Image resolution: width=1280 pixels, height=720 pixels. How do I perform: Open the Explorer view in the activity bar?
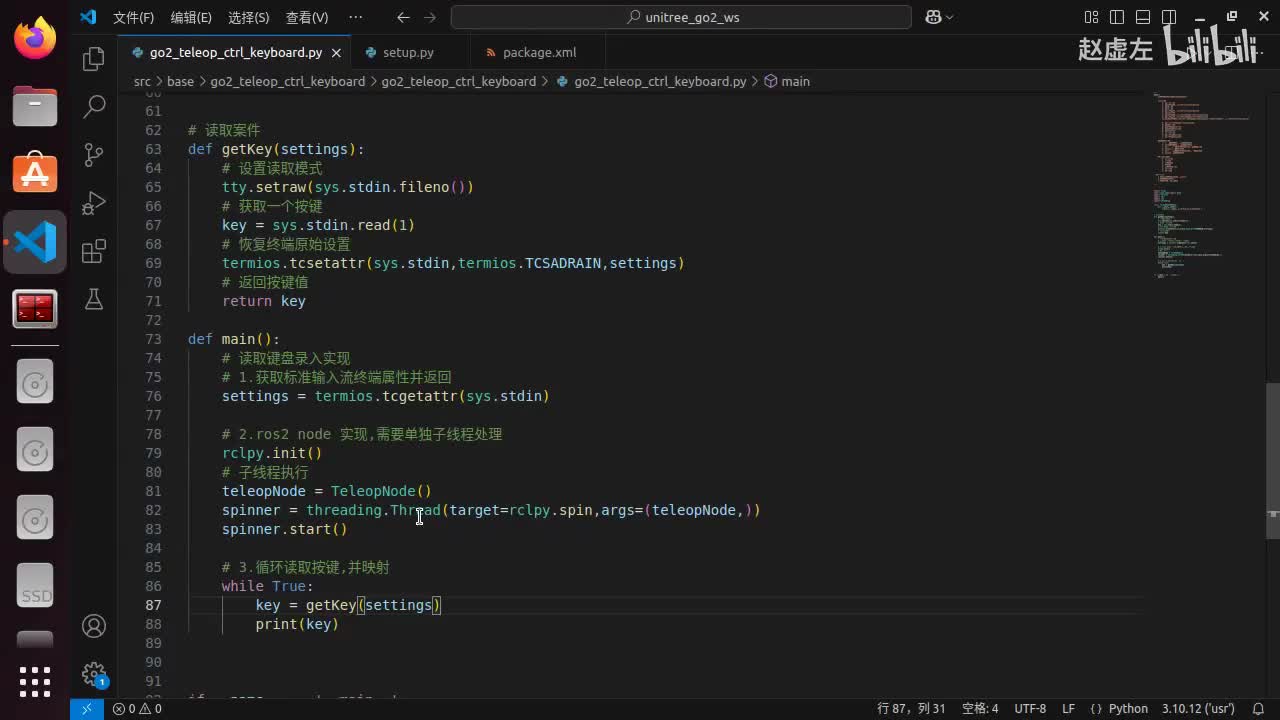click(x=94, y=59)
